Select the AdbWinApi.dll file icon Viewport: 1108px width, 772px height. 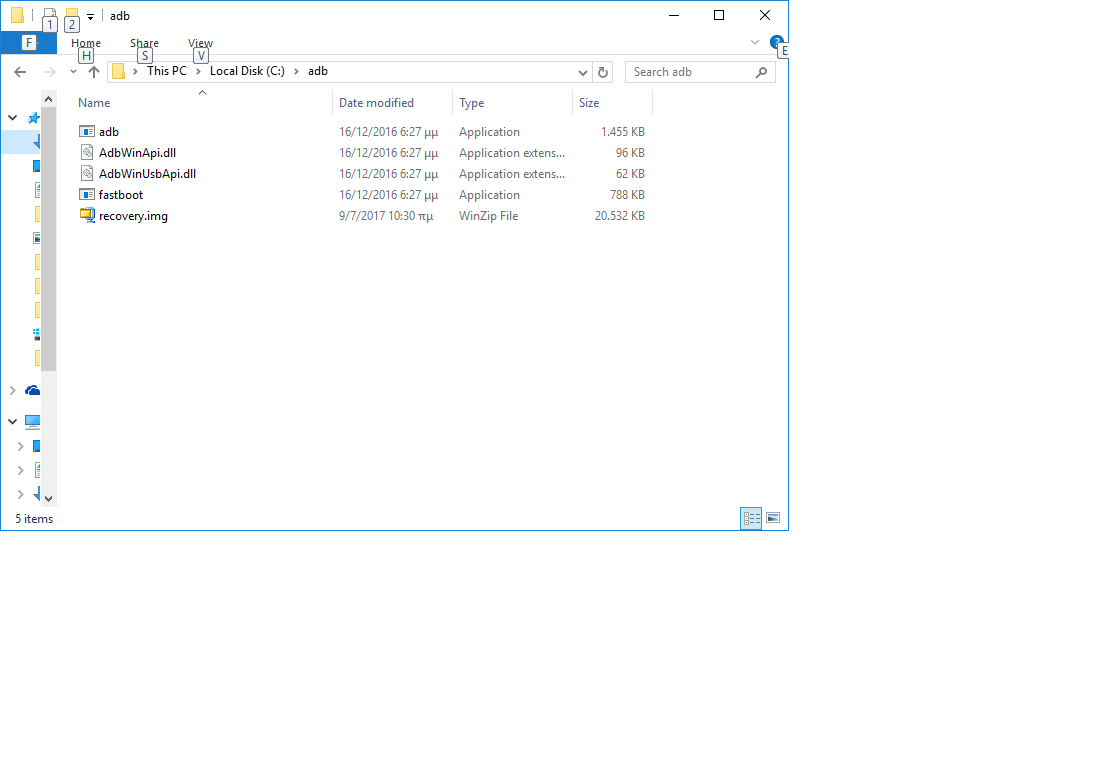pyautogui.click(x=87, y=153)
